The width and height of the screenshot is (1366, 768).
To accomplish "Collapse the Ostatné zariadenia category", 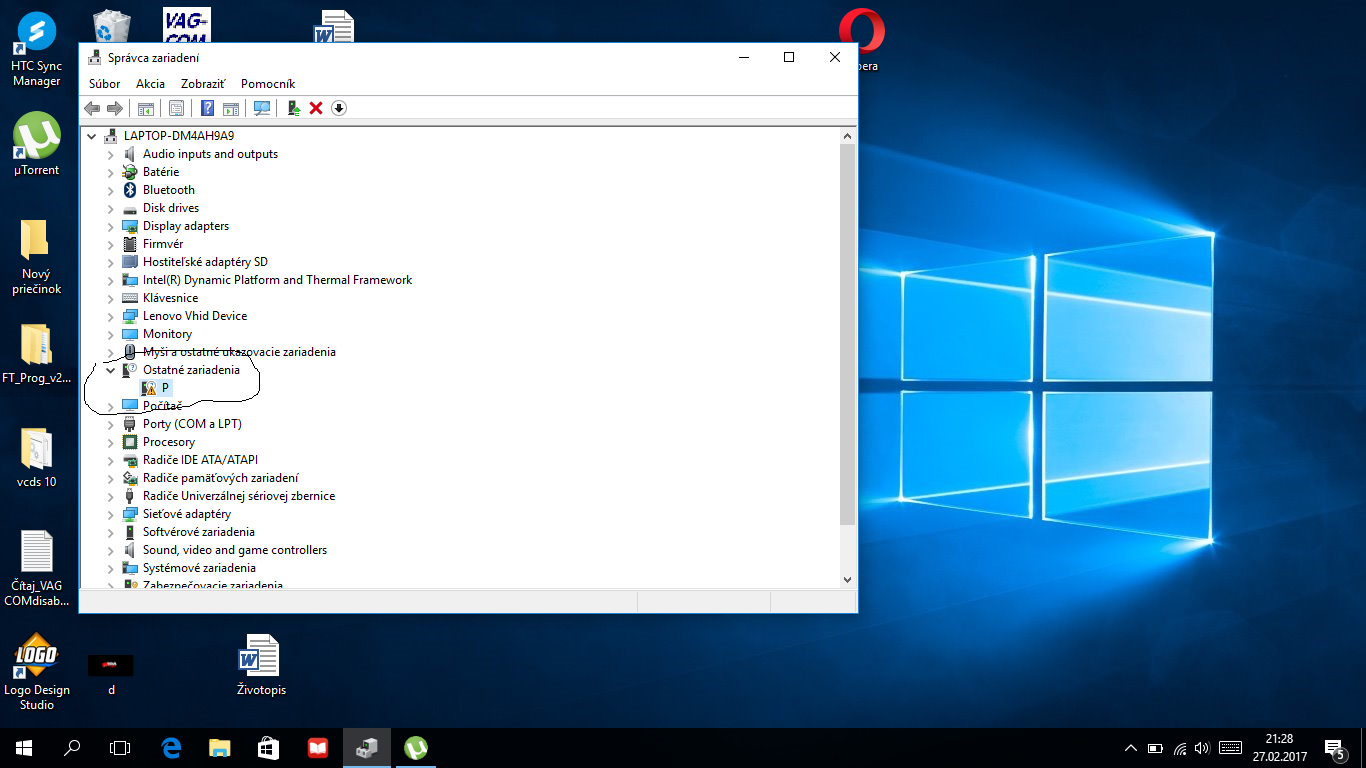I will pyautogui.click(x=111, y=370).
